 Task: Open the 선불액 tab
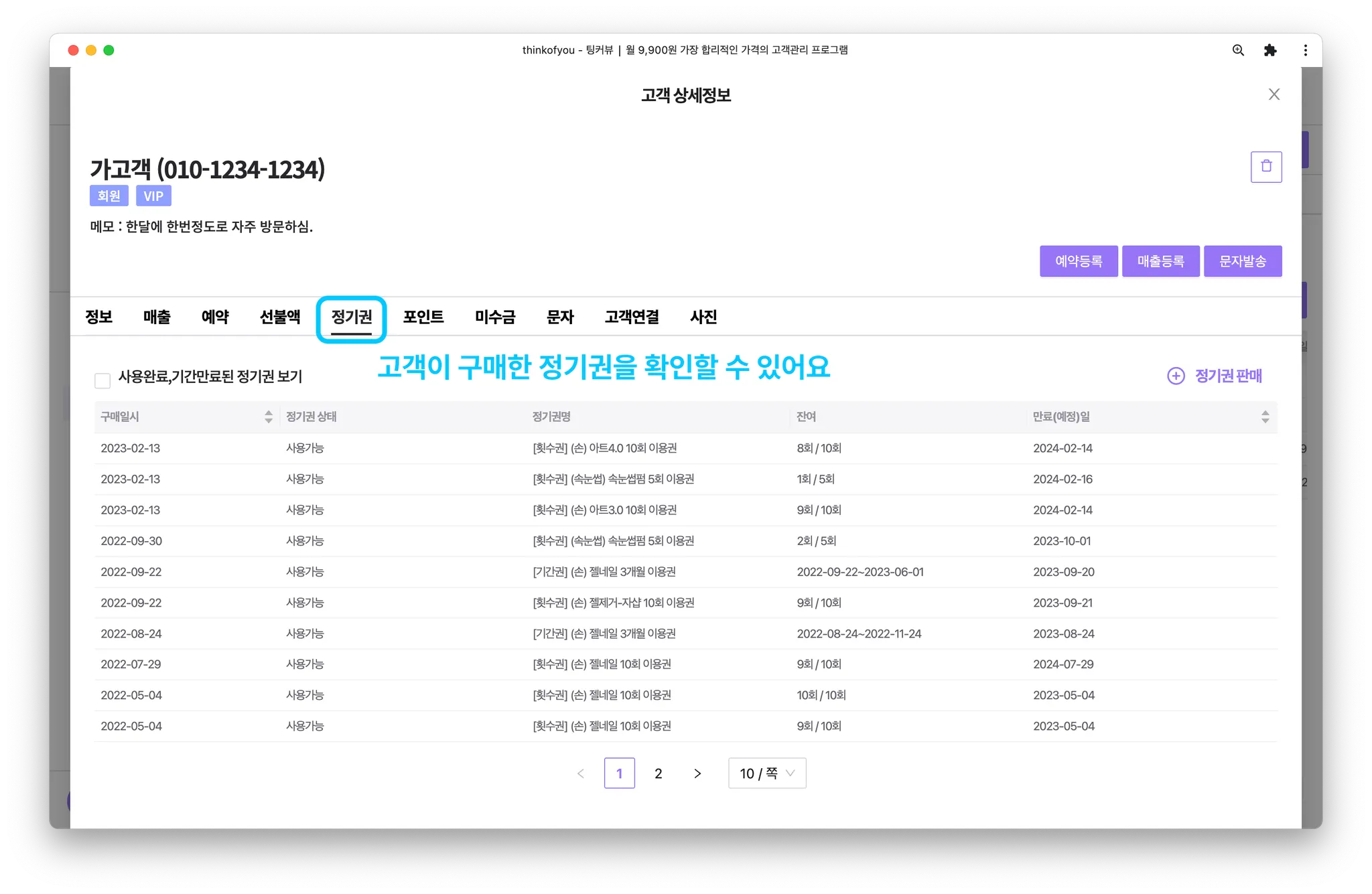coord(279,317)
